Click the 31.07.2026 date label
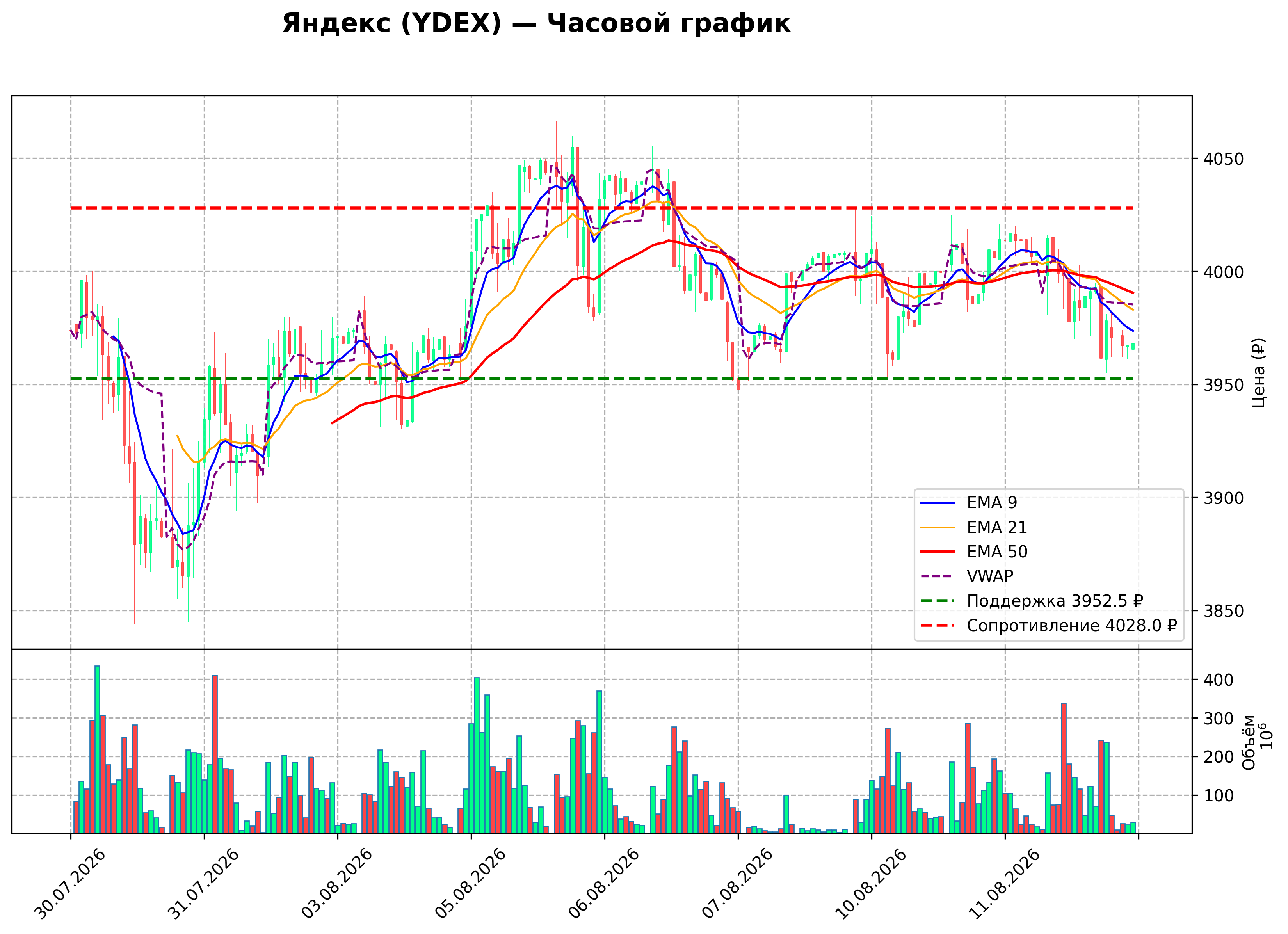 [x=204, y=884]
